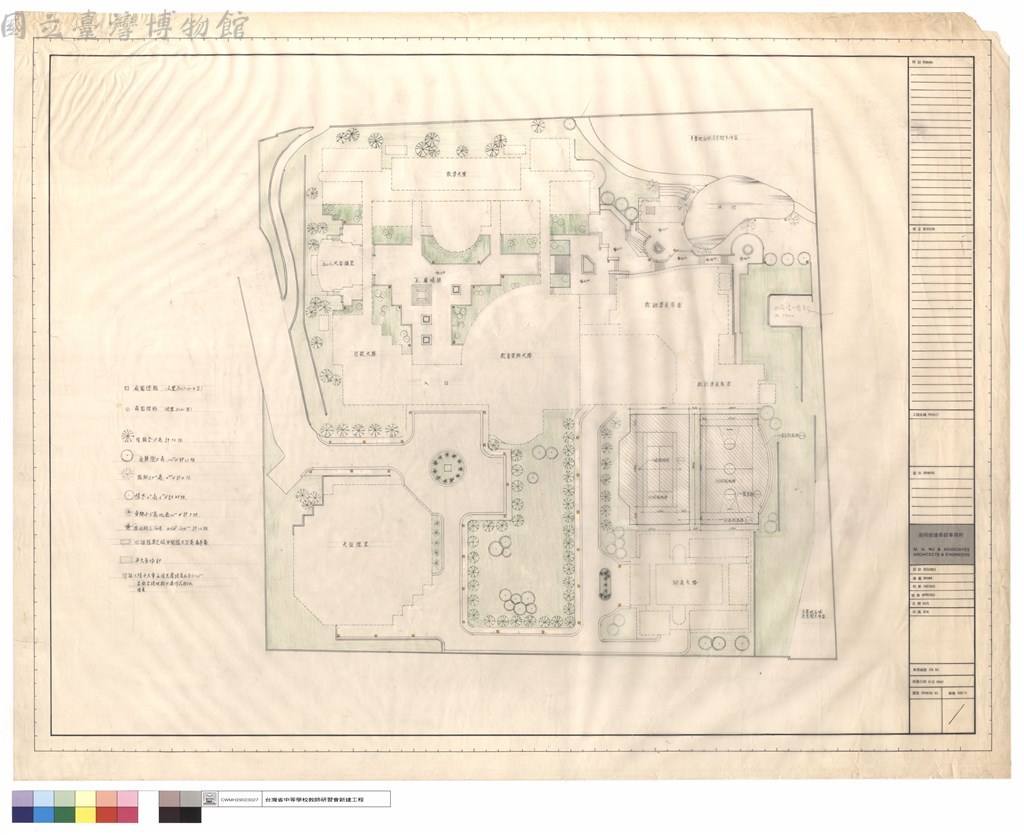
Task: Click the semicircular courtyard below the teaching building
Action: point(455,236)
